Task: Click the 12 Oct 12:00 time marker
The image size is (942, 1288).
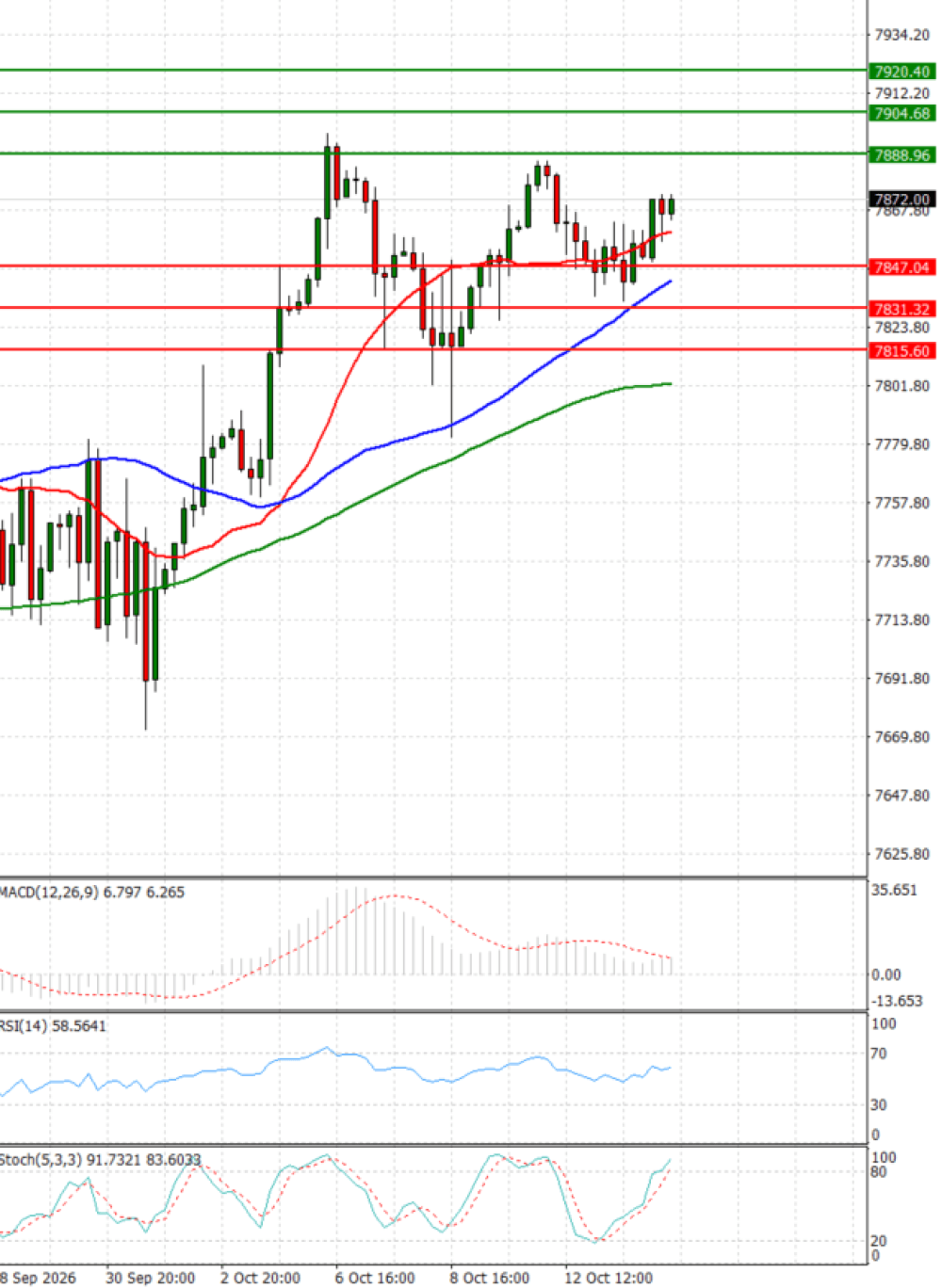Action: (609, 1278)
